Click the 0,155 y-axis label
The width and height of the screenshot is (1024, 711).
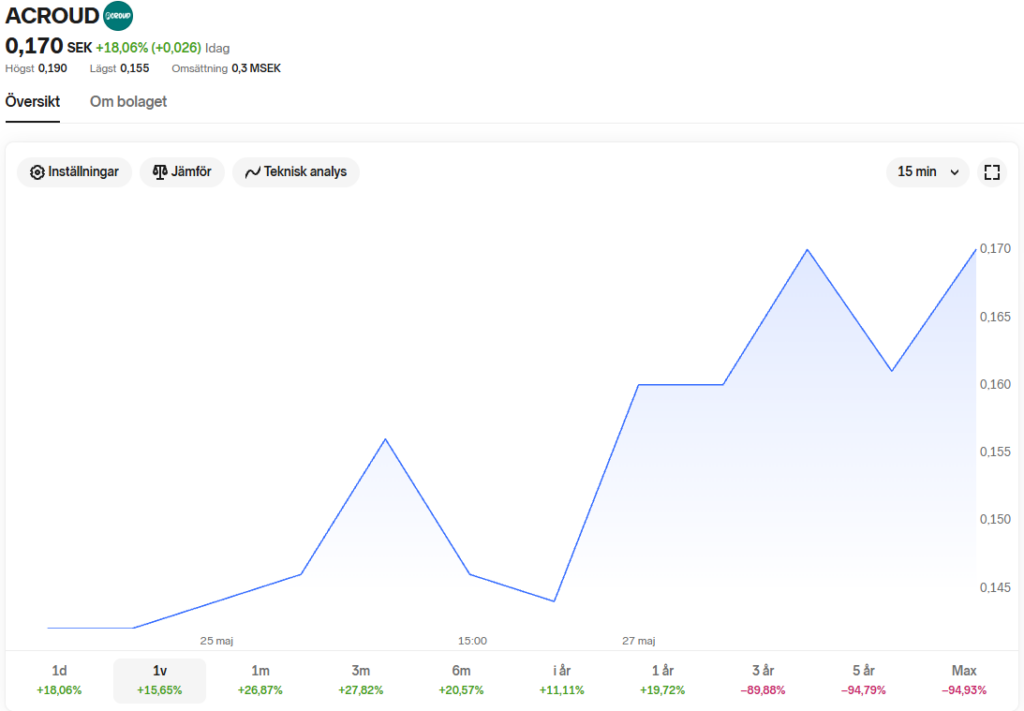995,452
